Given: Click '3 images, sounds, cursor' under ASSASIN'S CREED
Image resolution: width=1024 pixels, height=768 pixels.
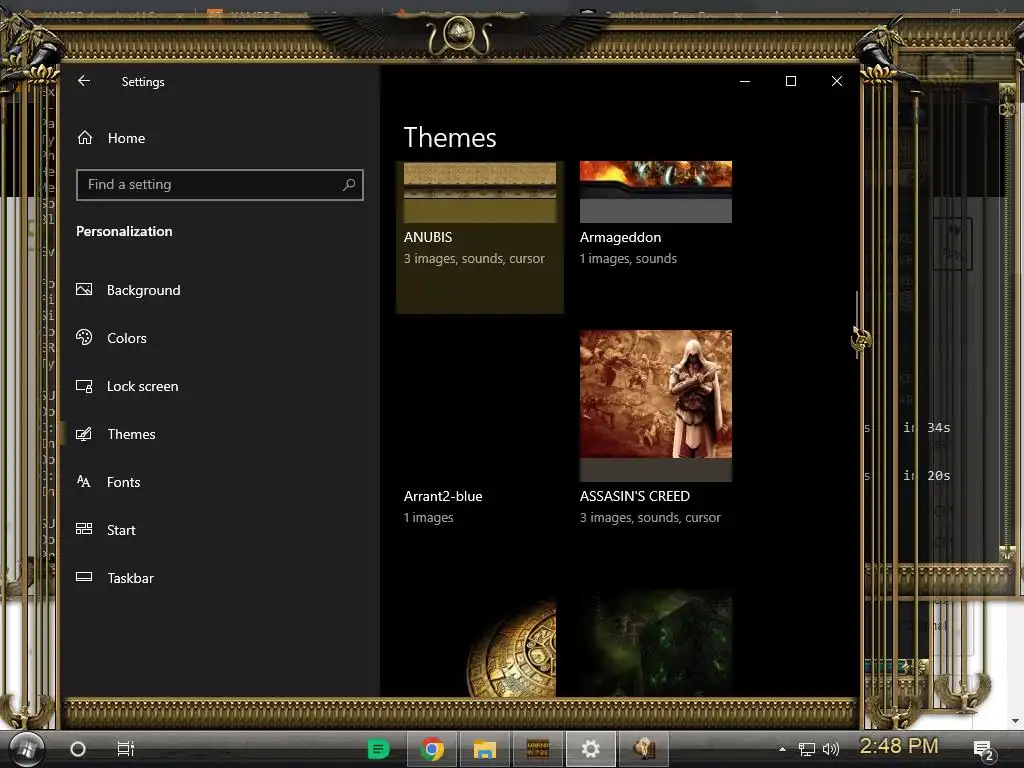Looking at the screenshot, I should coord(650,517).
